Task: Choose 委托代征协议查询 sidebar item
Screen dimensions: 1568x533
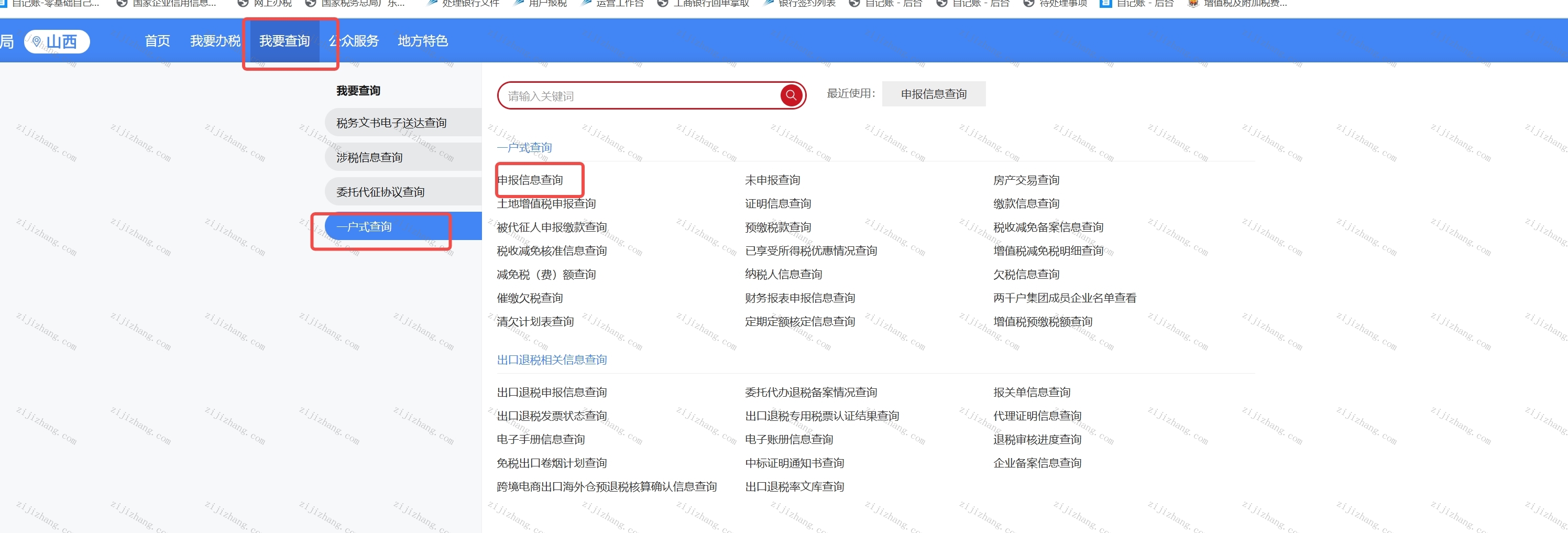Action: coord(380,192)
